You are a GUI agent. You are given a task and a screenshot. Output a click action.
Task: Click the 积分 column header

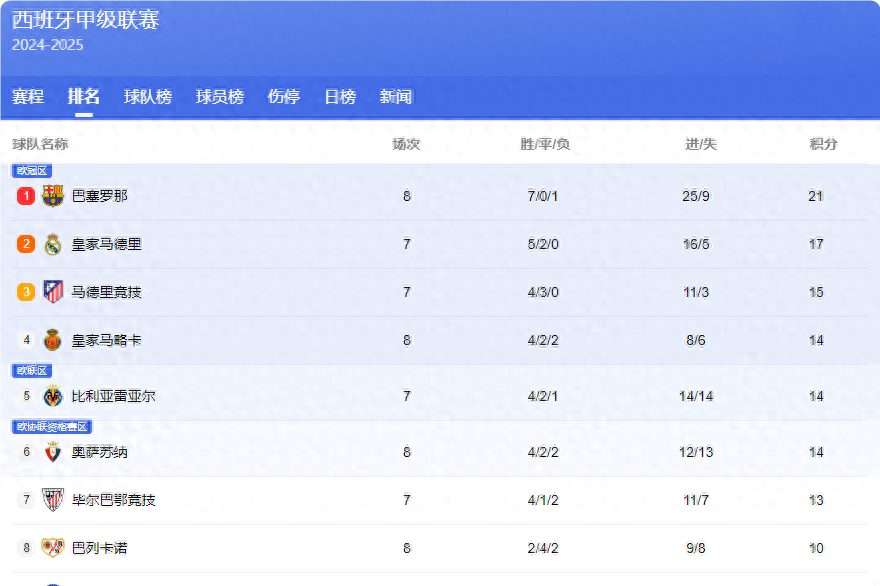823,144
